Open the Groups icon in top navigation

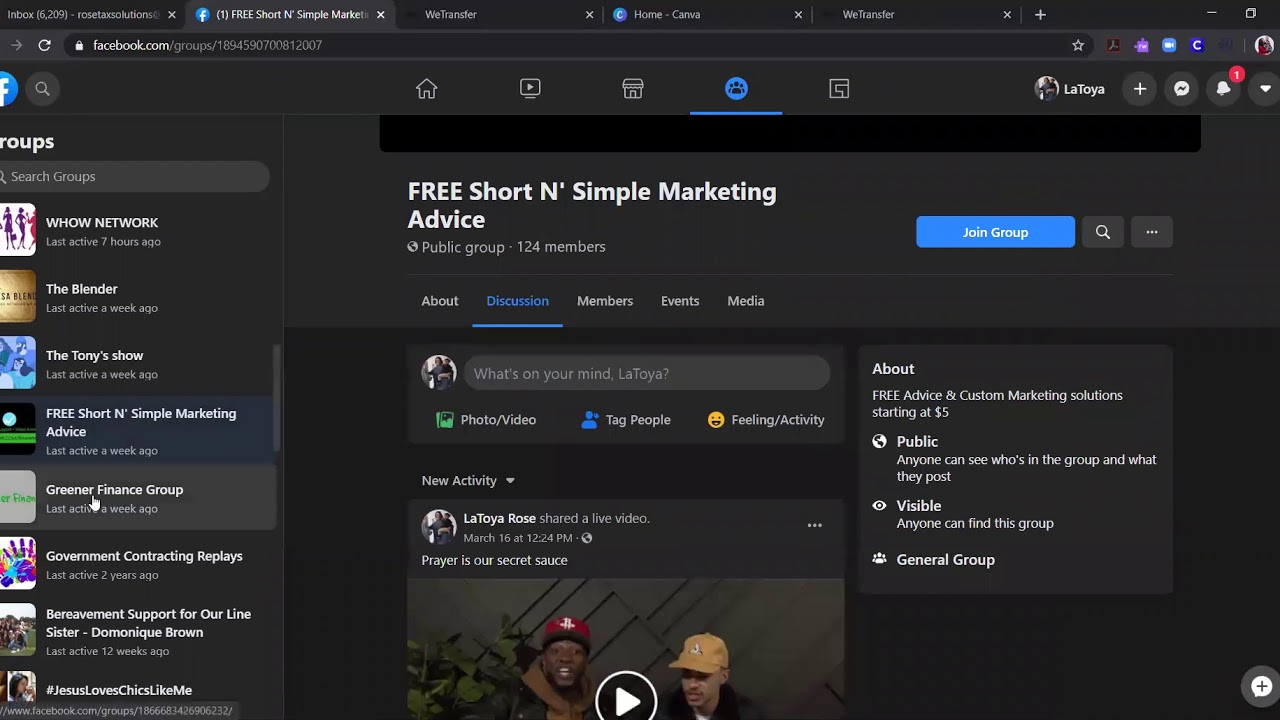pos(736,89)
